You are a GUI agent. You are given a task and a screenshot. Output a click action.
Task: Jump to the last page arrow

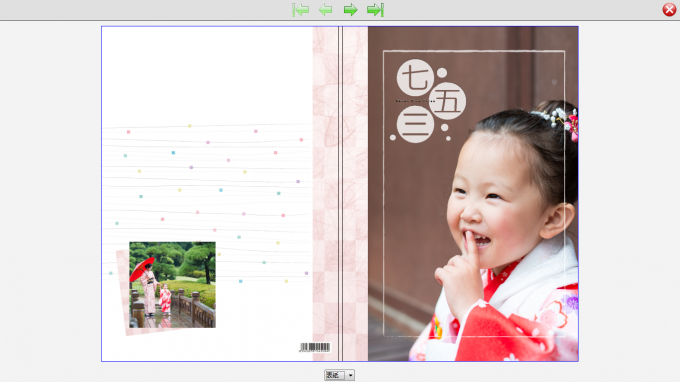[x=375, y=10]
